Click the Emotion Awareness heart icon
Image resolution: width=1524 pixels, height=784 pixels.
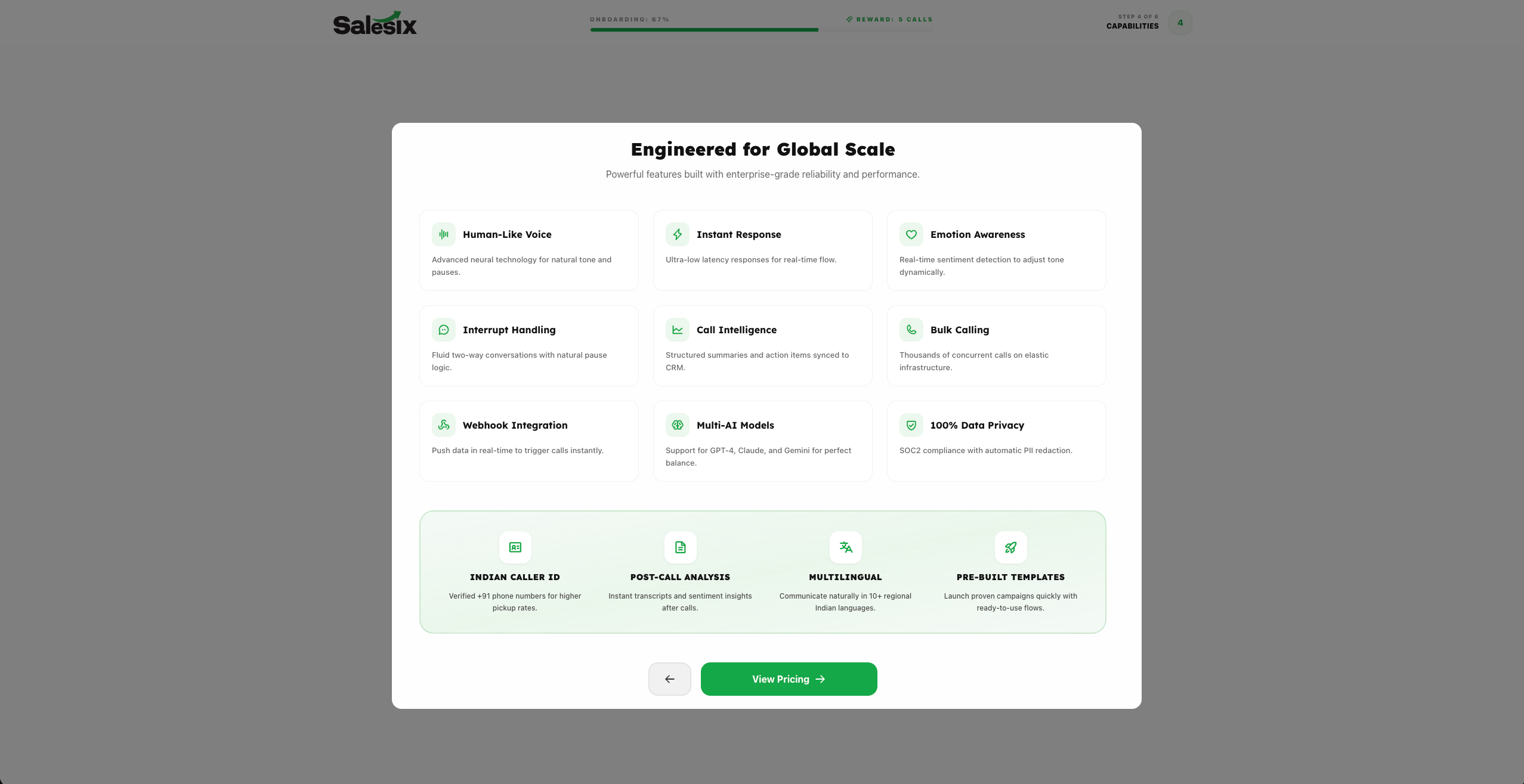point(911,234)
